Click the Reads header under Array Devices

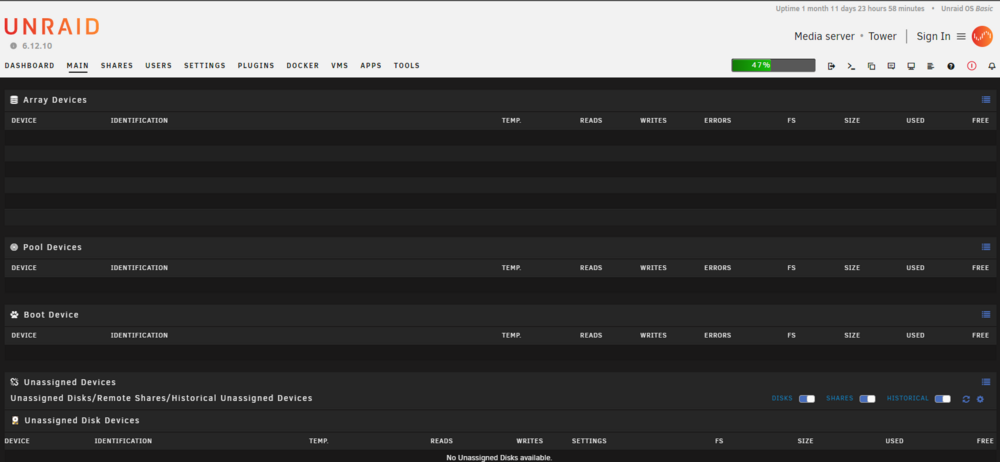[591, 121]
